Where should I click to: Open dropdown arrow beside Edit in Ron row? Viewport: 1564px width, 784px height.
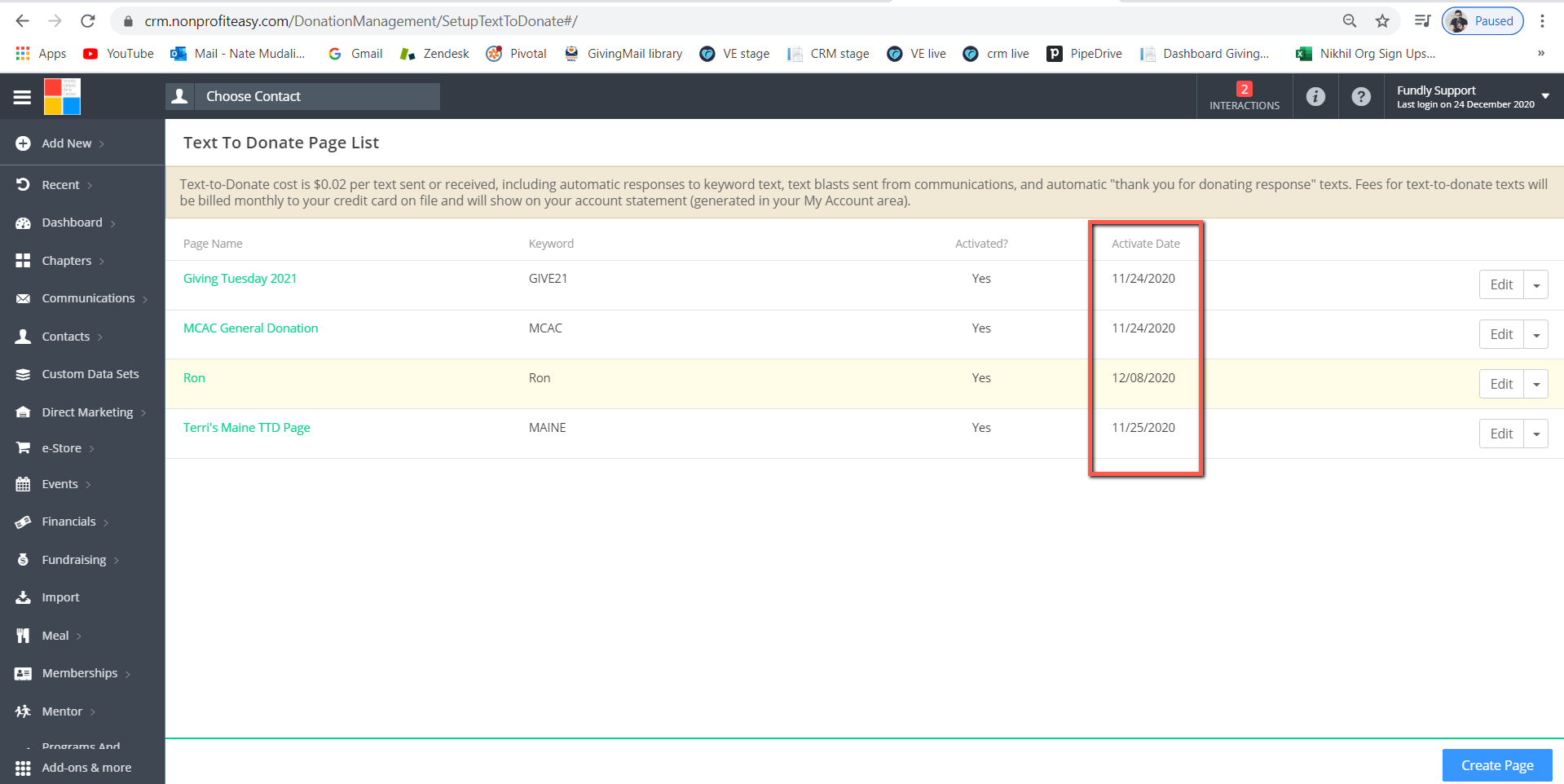1536,385
